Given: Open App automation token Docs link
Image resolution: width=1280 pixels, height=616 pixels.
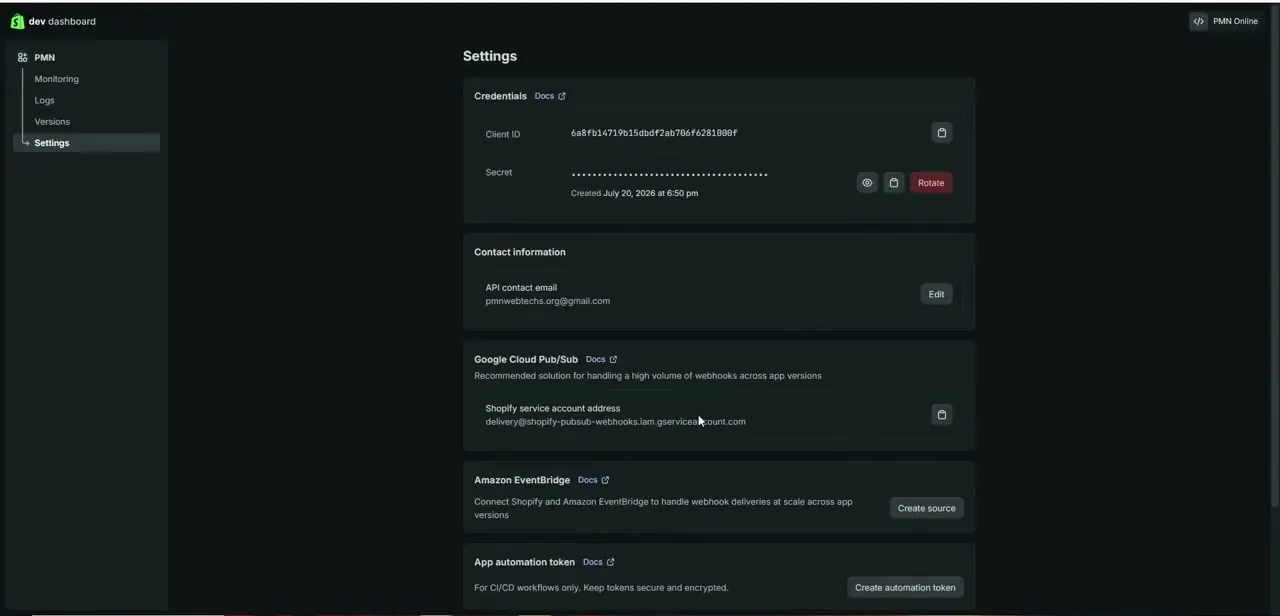Looking at the screenshot, I should pyautogui.click(x=598, y=562).
